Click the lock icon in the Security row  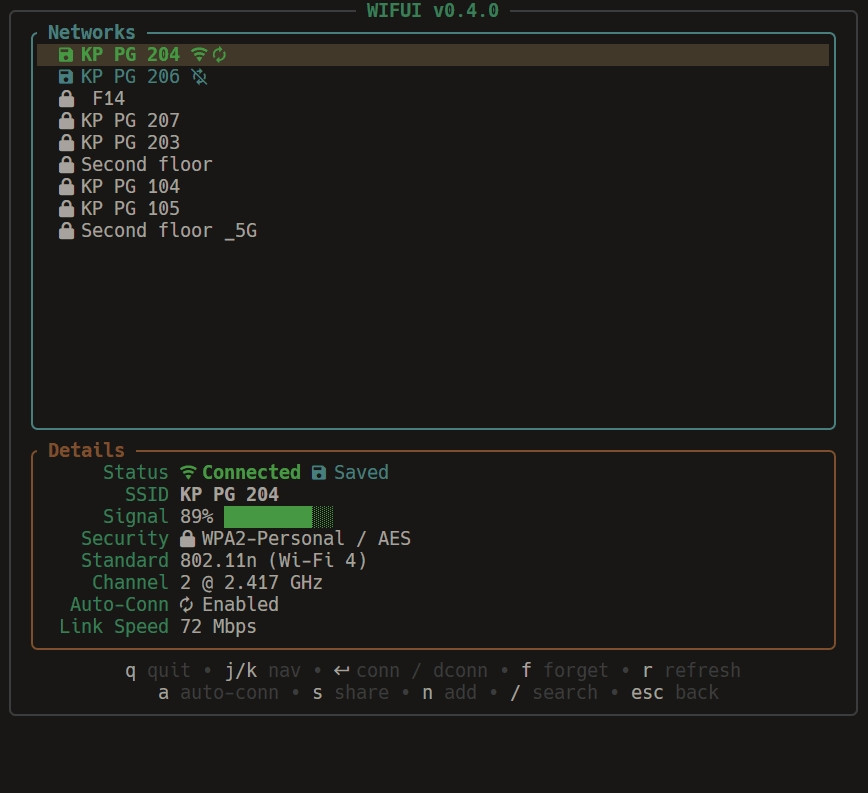tap(187, 539)
